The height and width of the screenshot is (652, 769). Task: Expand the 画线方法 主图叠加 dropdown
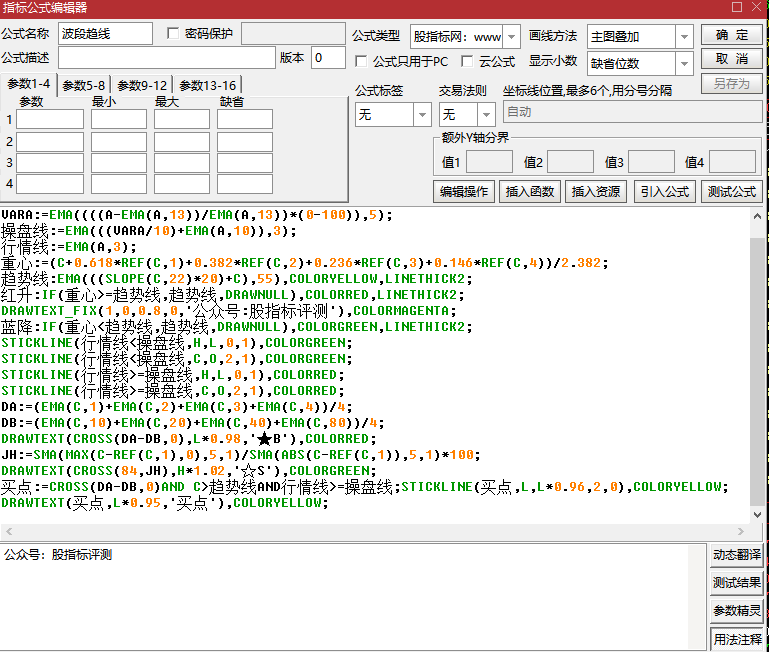(x=684, y=37)
